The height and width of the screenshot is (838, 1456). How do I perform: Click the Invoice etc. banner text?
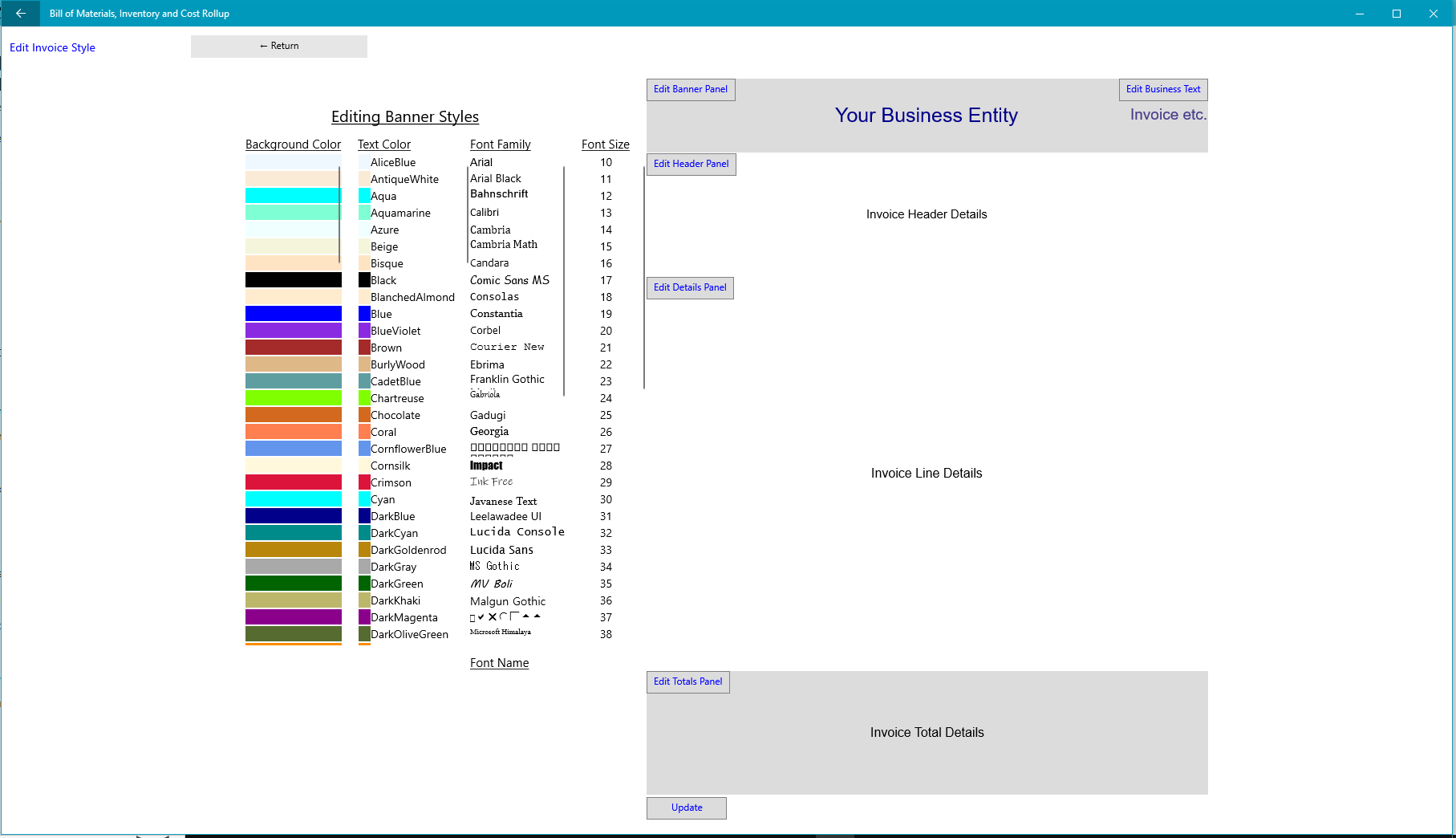(x=1168, y=115)
